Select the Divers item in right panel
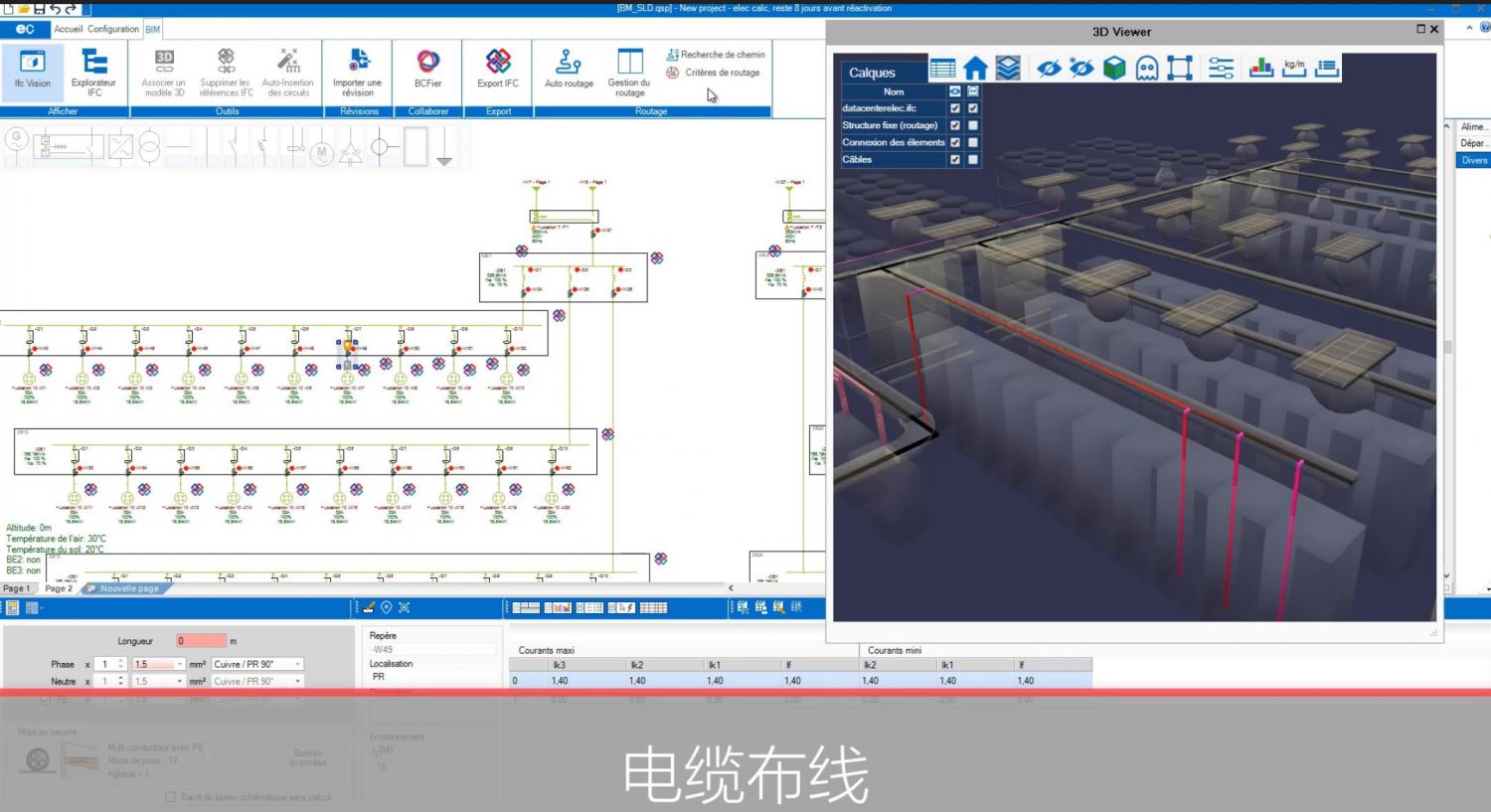The width and height of the screenshot is (1491, 812). pyautogui.click(x=1474, y=160)
